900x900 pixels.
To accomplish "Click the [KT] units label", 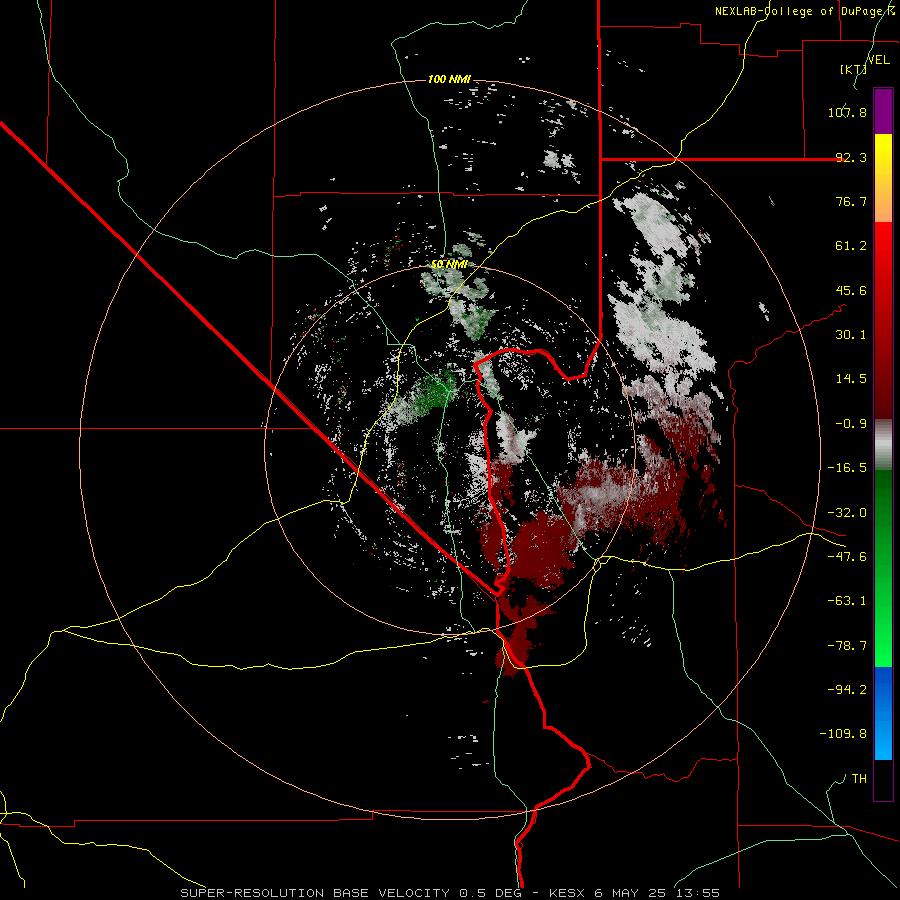I will [x=854, y=69].
